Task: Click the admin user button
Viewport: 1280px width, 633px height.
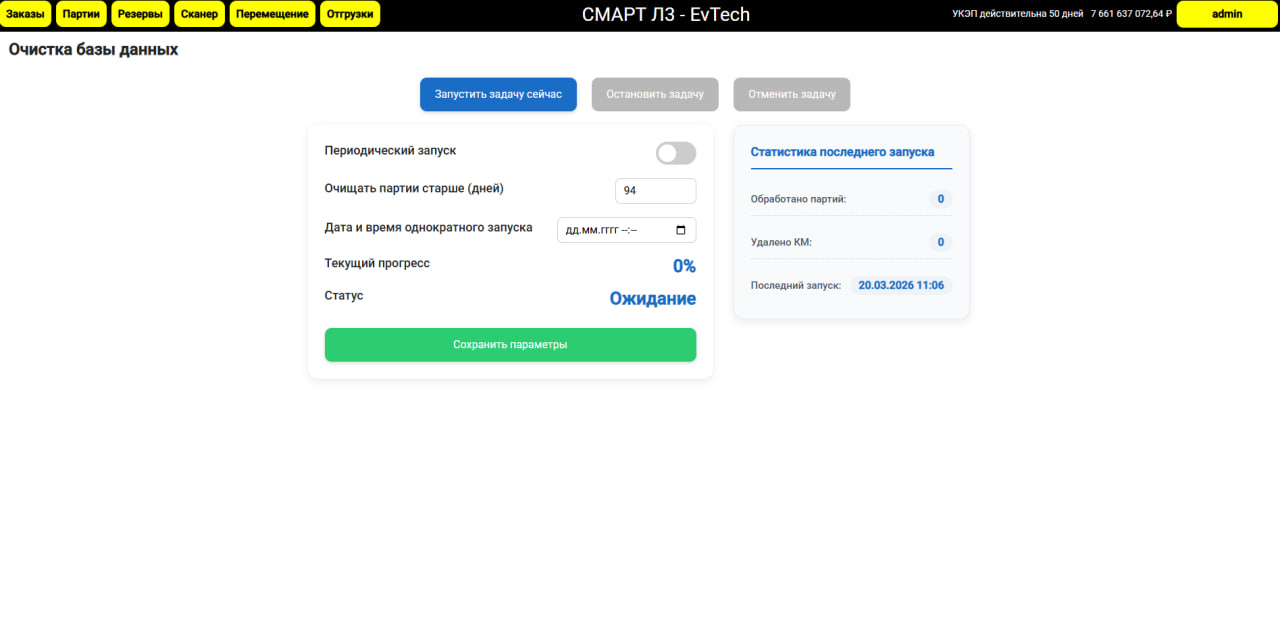Action: [x=1226, y=14]
